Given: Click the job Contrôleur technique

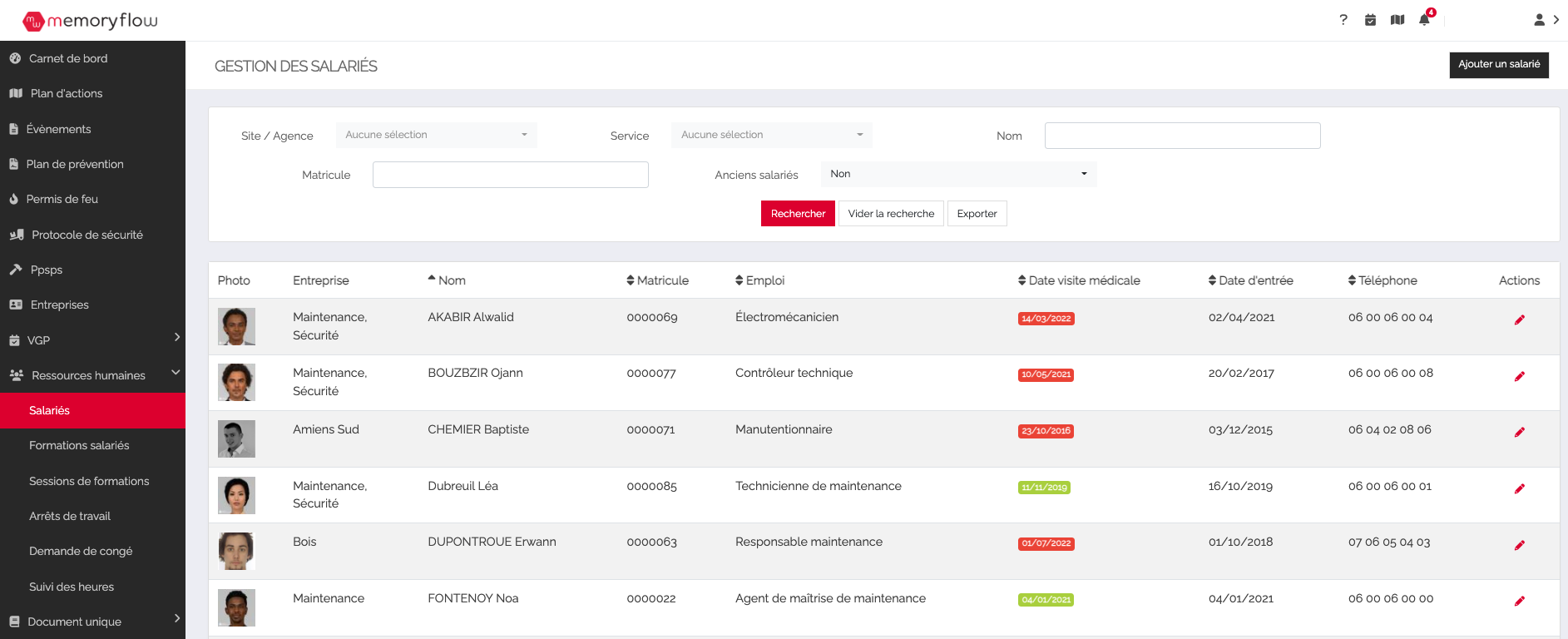Looking at the screenshot, I should point(794,373).
